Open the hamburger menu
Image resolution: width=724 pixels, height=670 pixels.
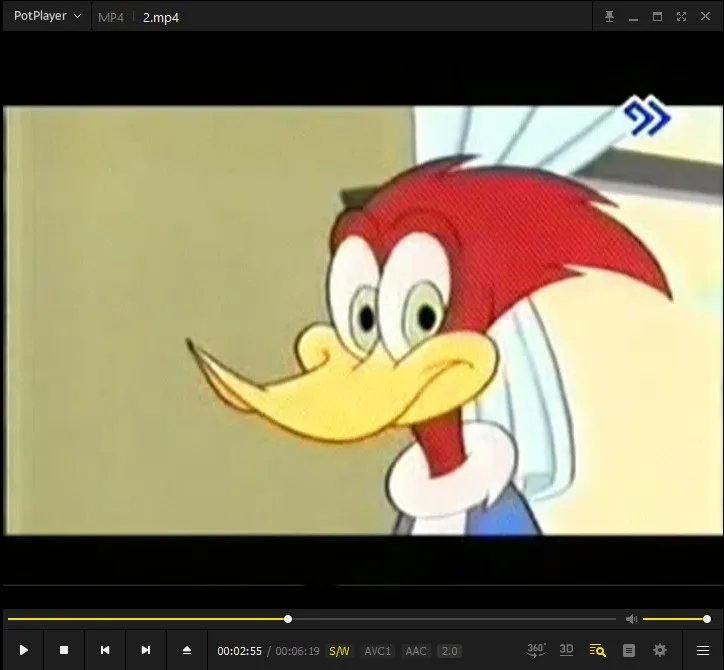(703, 650)
